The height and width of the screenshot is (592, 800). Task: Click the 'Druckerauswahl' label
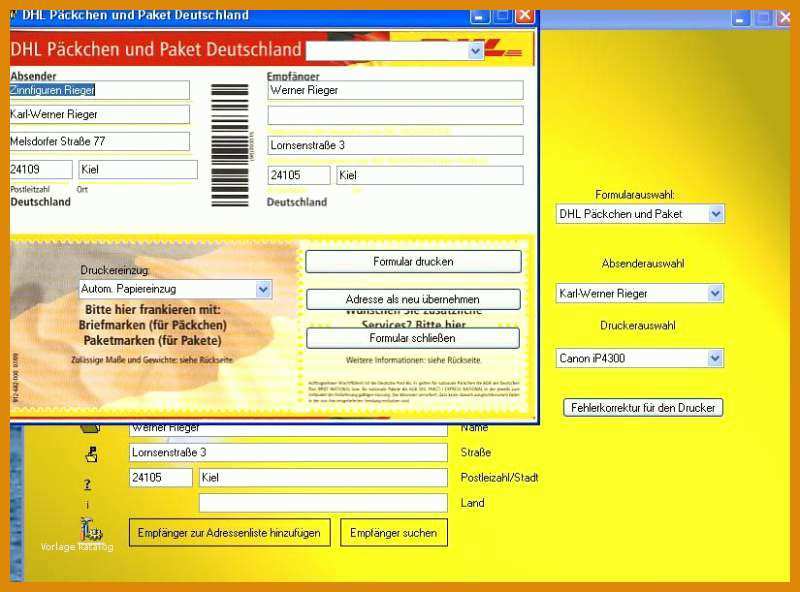tap(638, 326)
